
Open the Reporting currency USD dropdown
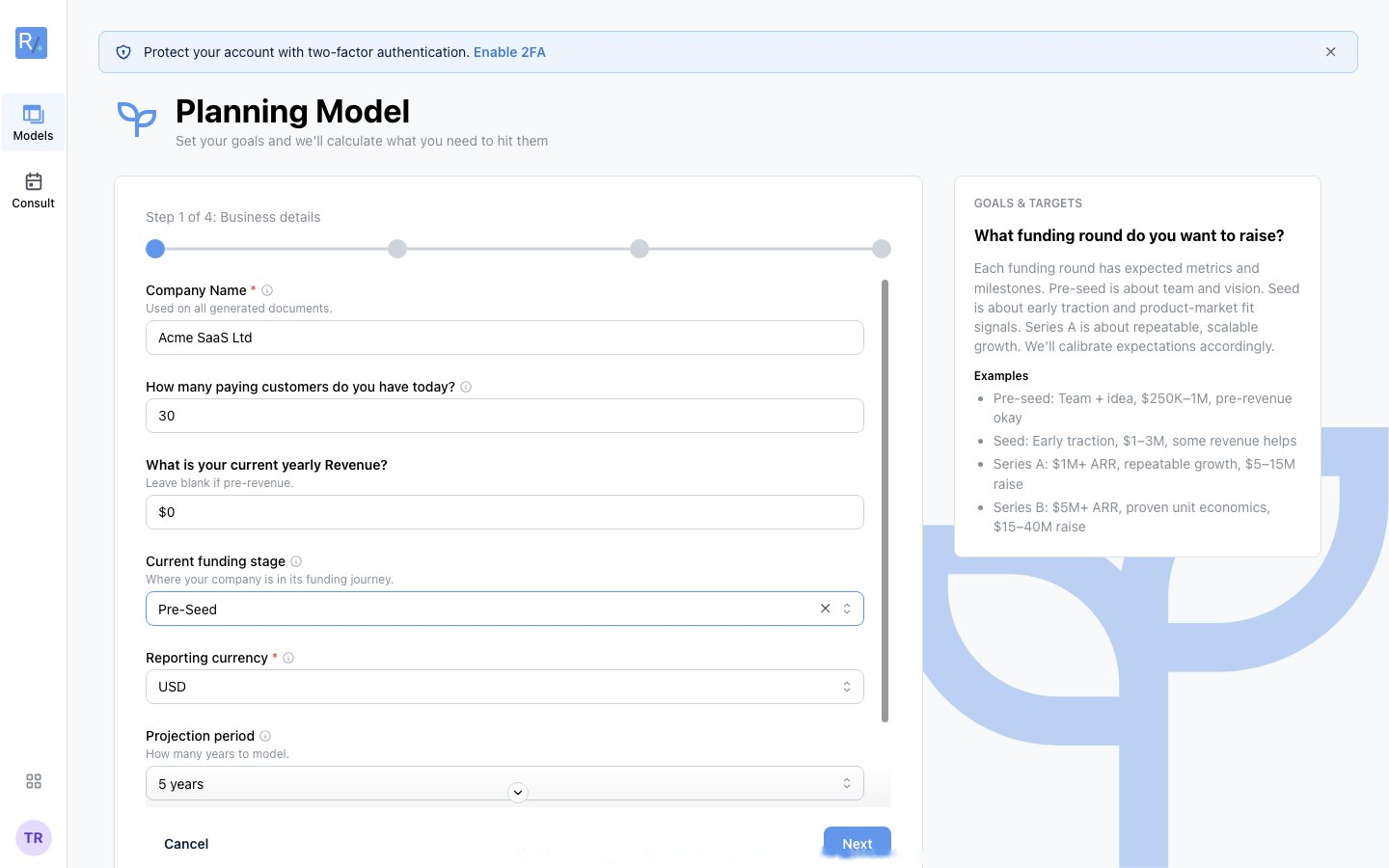point(504,687)
